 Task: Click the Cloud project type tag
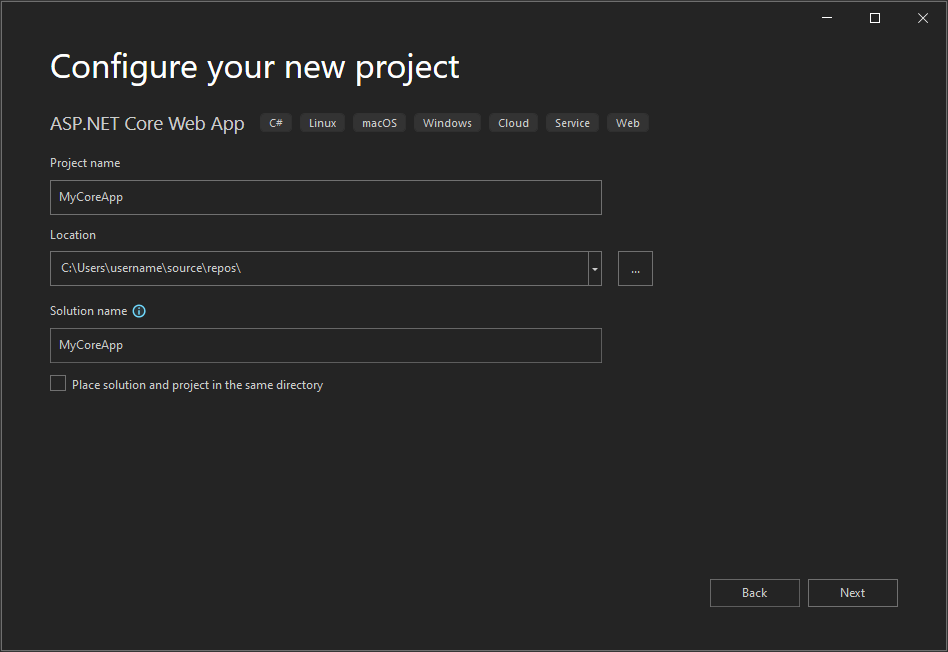(x=513, y=122)
